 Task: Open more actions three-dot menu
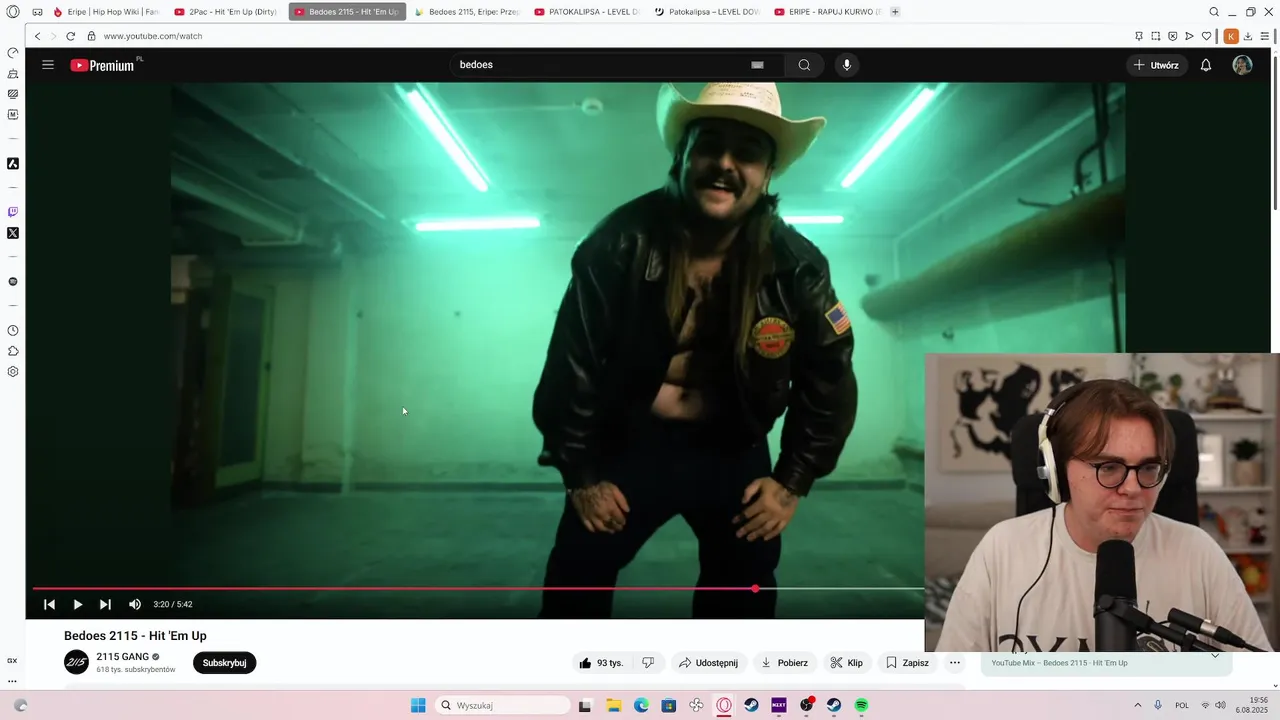(955, 663)
